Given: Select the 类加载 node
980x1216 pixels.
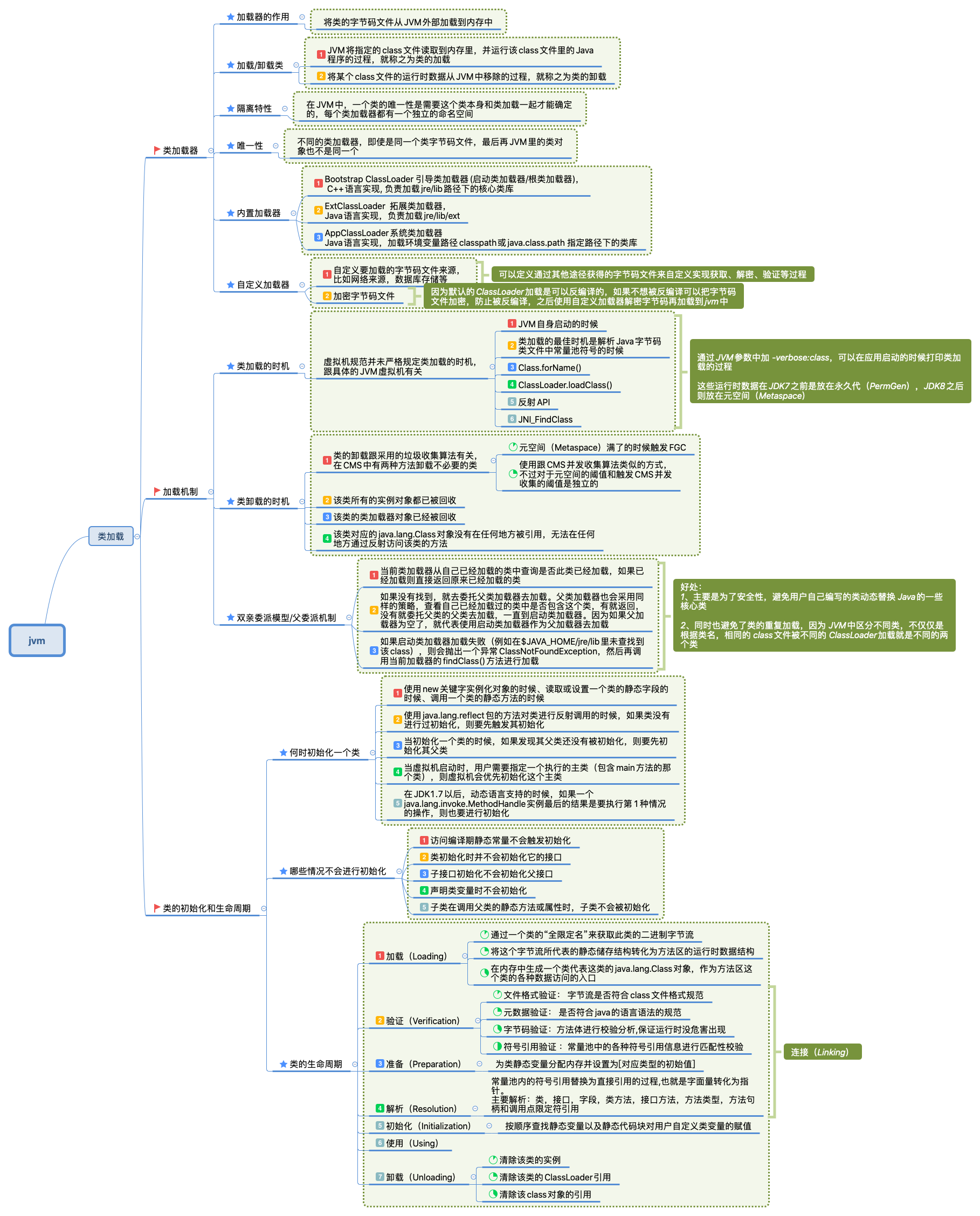Looking at the screenshot, I should (111, 536).
